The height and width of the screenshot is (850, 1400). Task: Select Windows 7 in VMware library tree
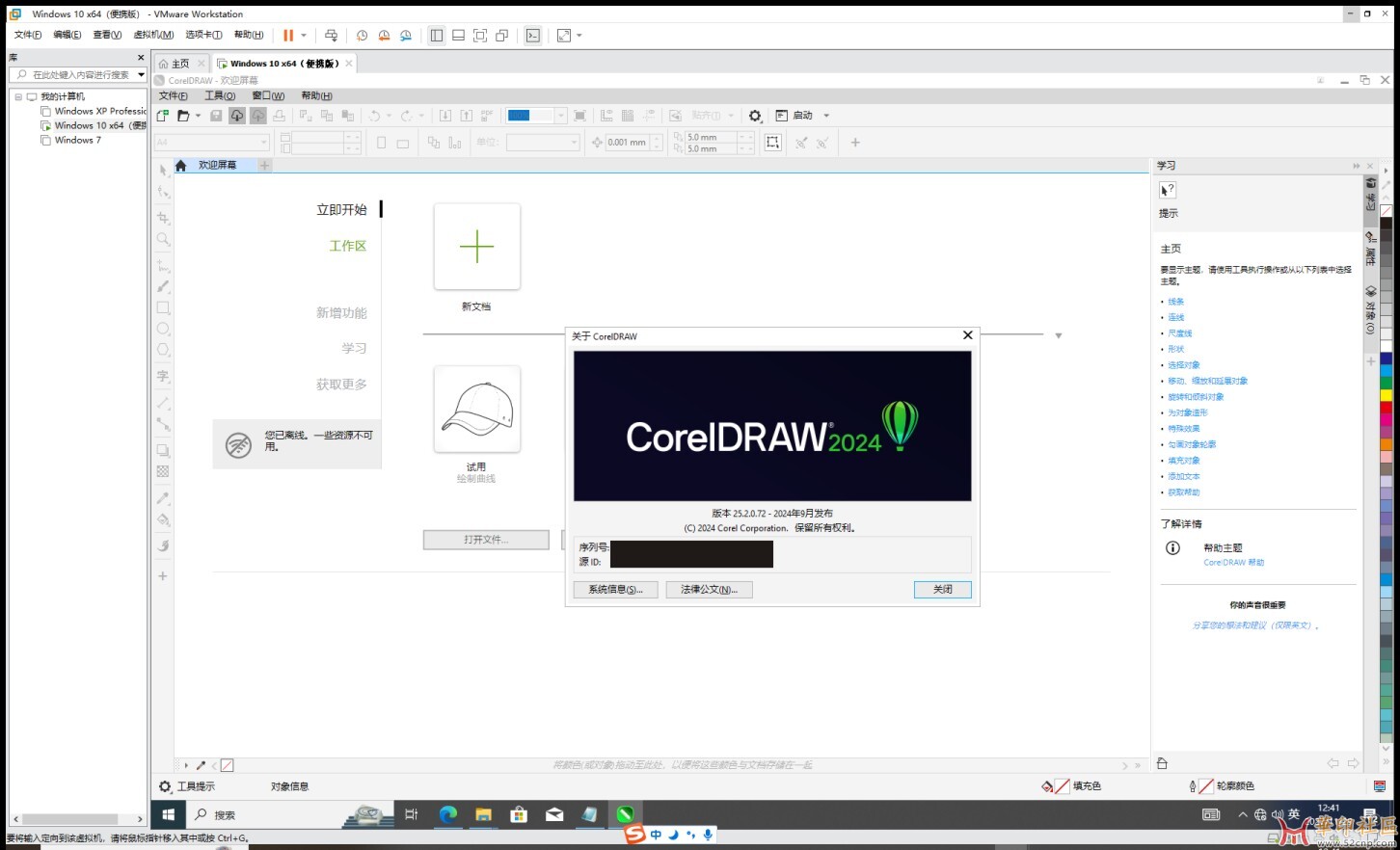click(77, 140)
